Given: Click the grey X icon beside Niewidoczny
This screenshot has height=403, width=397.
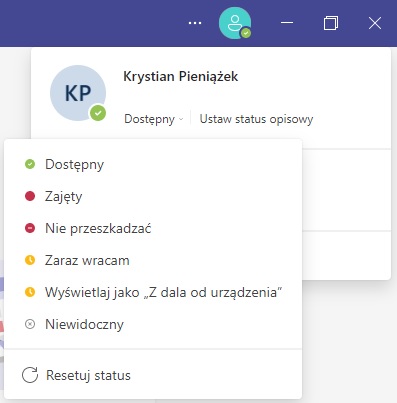Looking at the screenshot, I should click(30, 324).
